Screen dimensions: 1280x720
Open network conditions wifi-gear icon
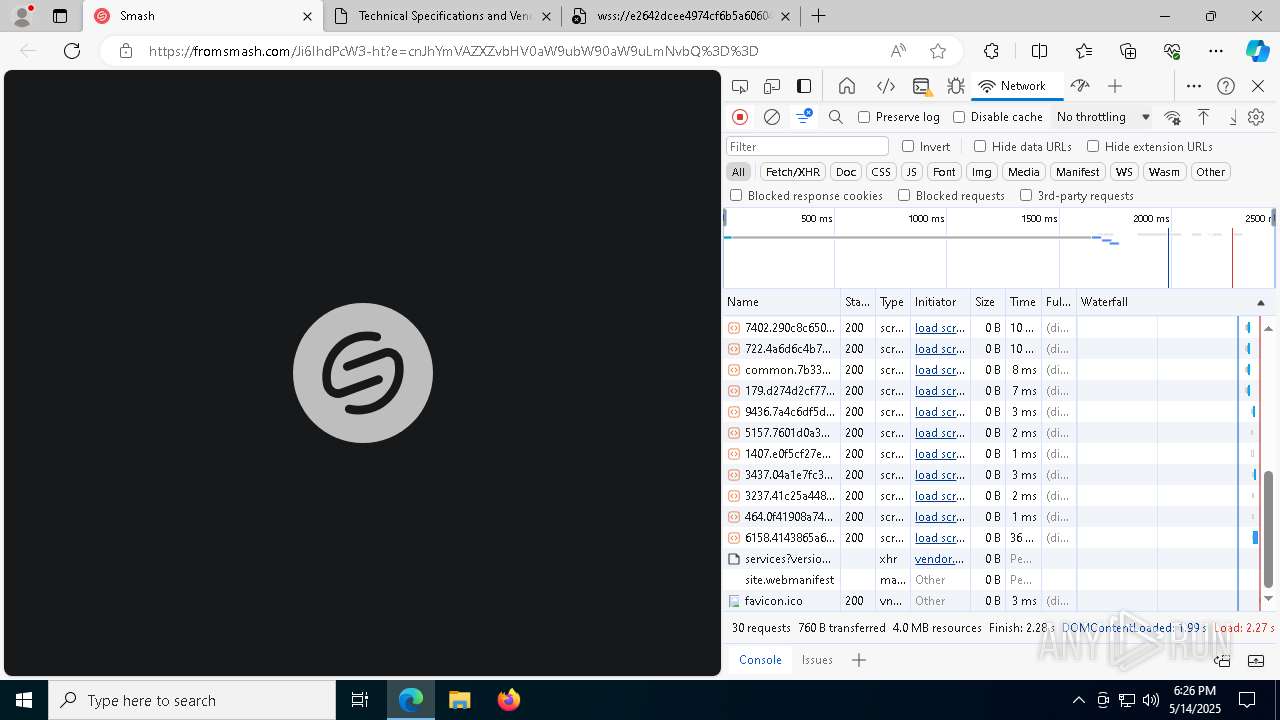pos(1173,117)
